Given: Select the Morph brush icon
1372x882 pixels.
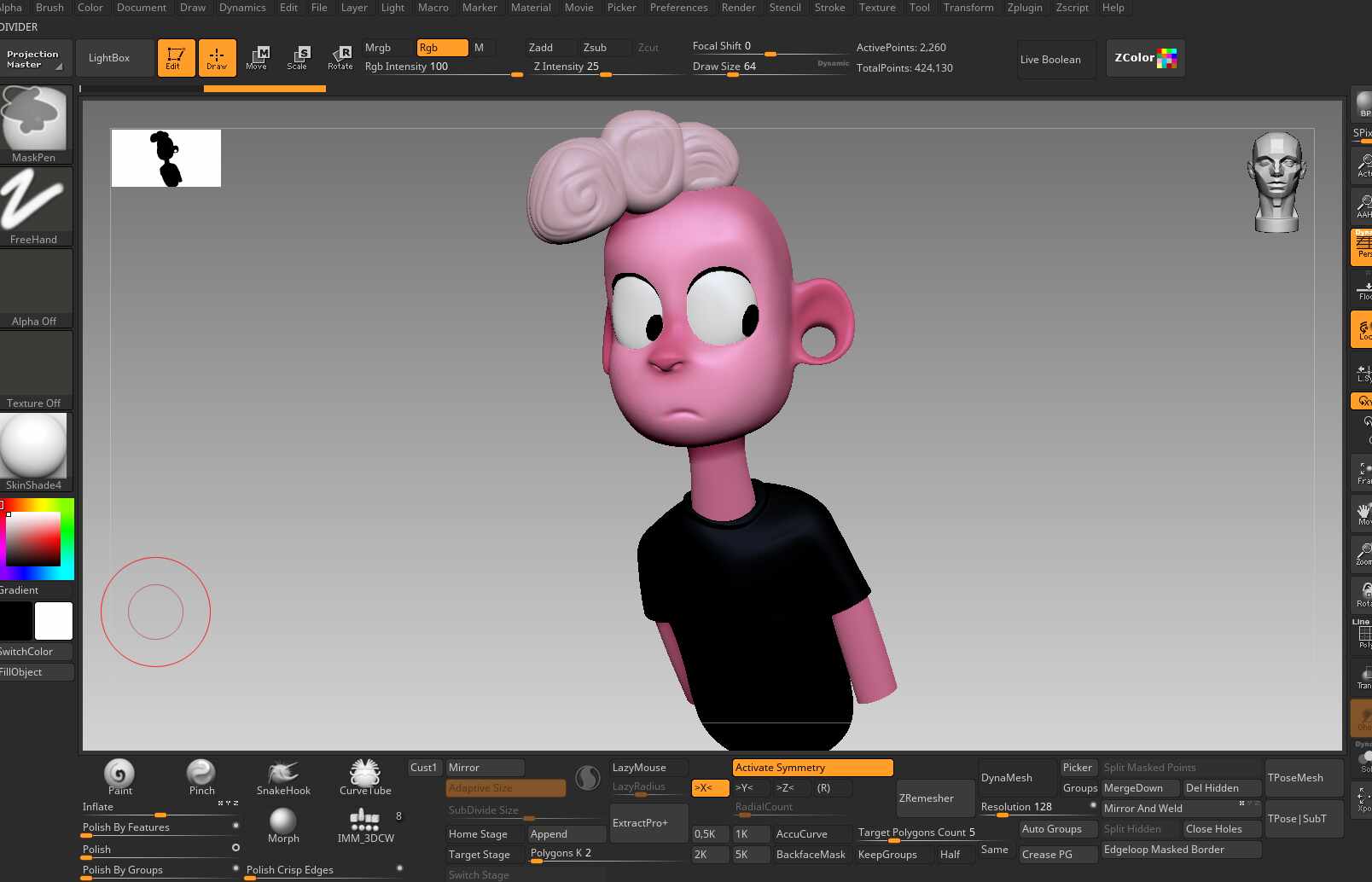Looking at the screenshot, I should [283, 826].
